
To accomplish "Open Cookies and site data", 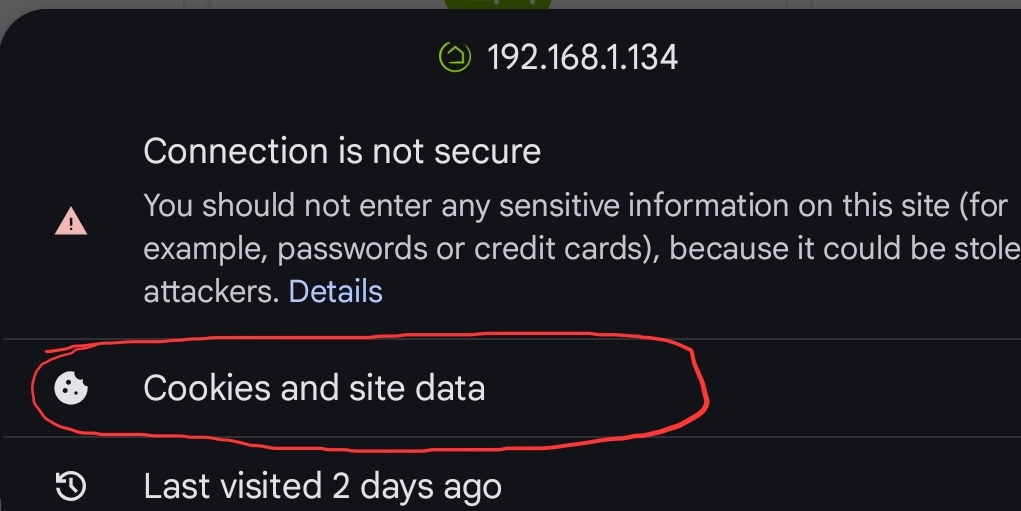I will click(314, 387).
